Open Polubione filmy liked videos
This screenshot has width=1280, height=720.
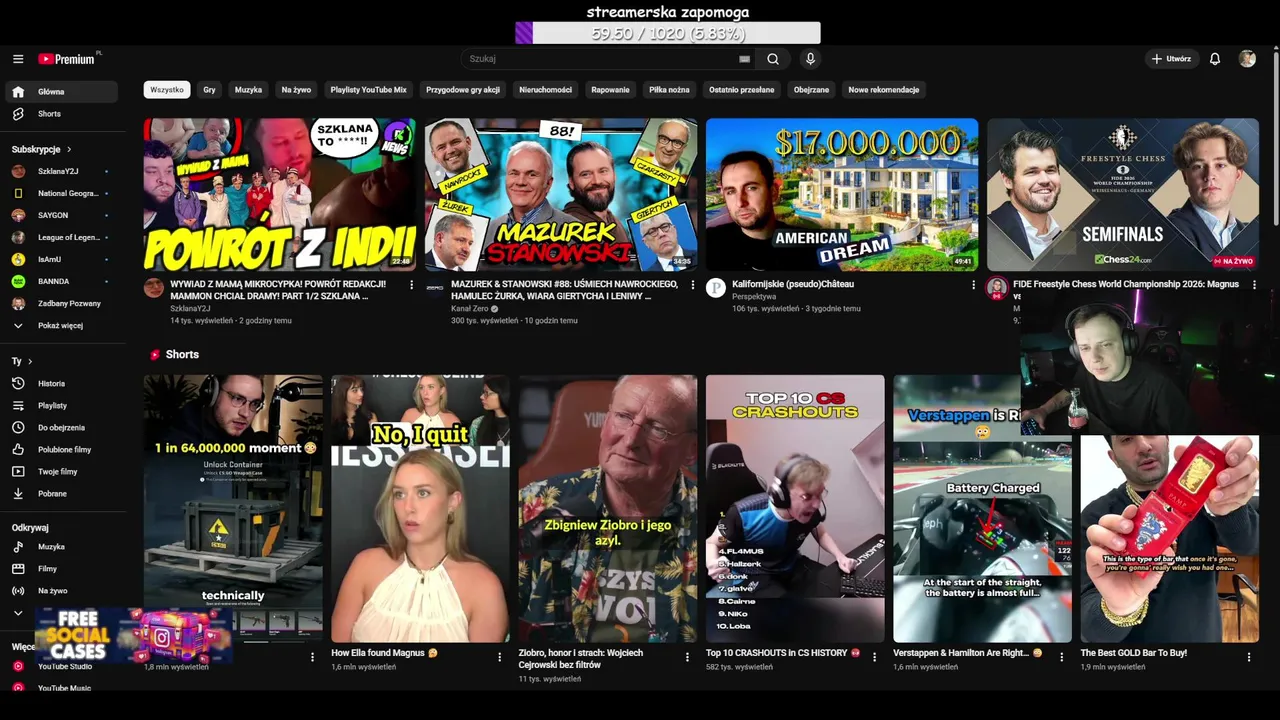(61, 450)
